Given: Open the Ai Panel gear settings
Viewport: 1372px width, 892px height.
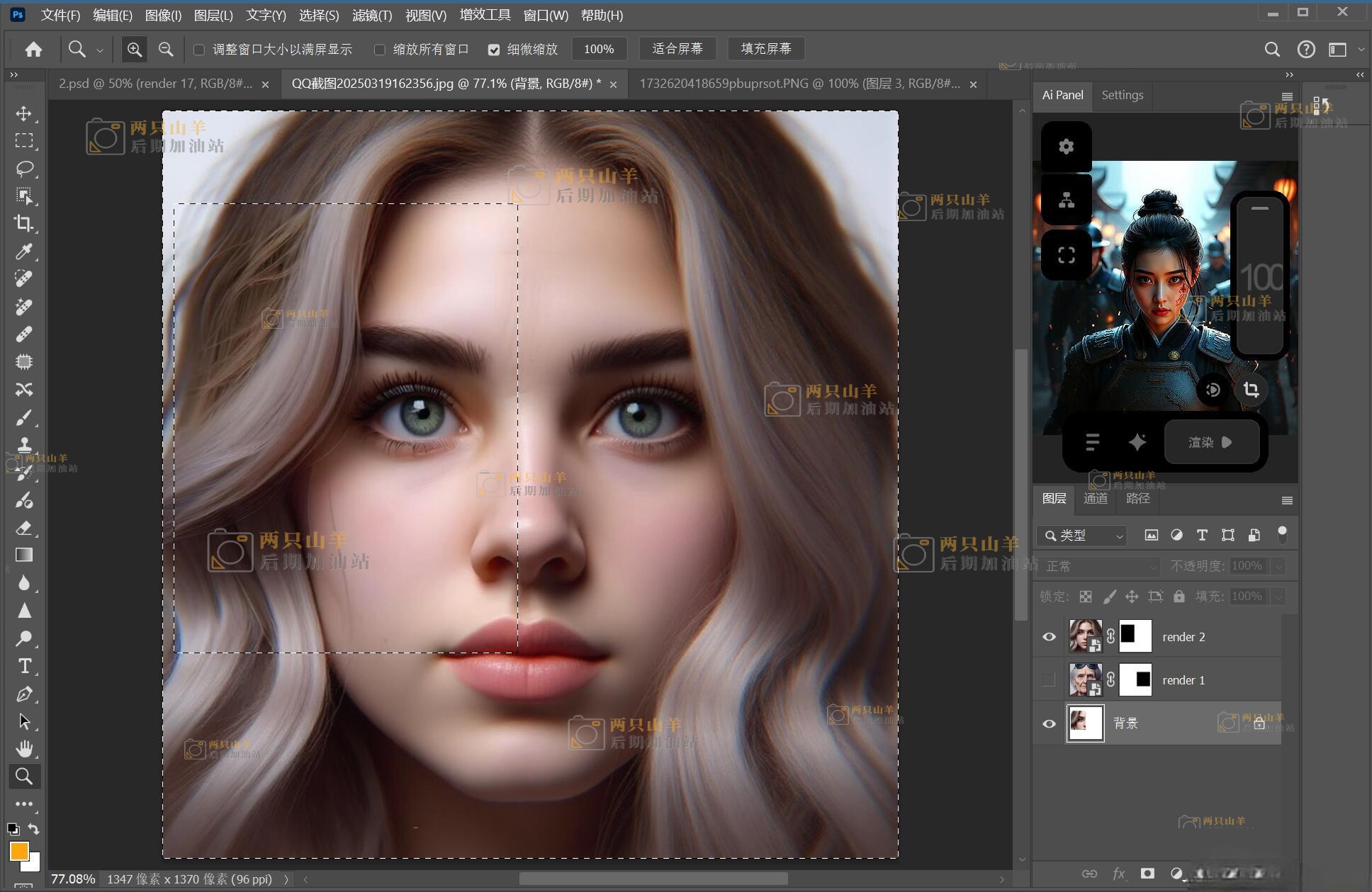Looking at the screenshot, I should point(1066,147).
